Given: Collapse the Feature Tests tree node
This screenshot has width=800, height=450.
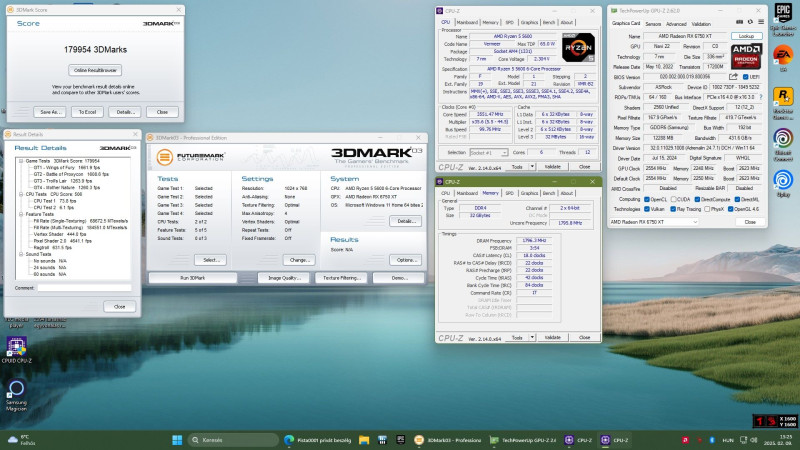Looking at the screenshot, I should coord(21,214).
